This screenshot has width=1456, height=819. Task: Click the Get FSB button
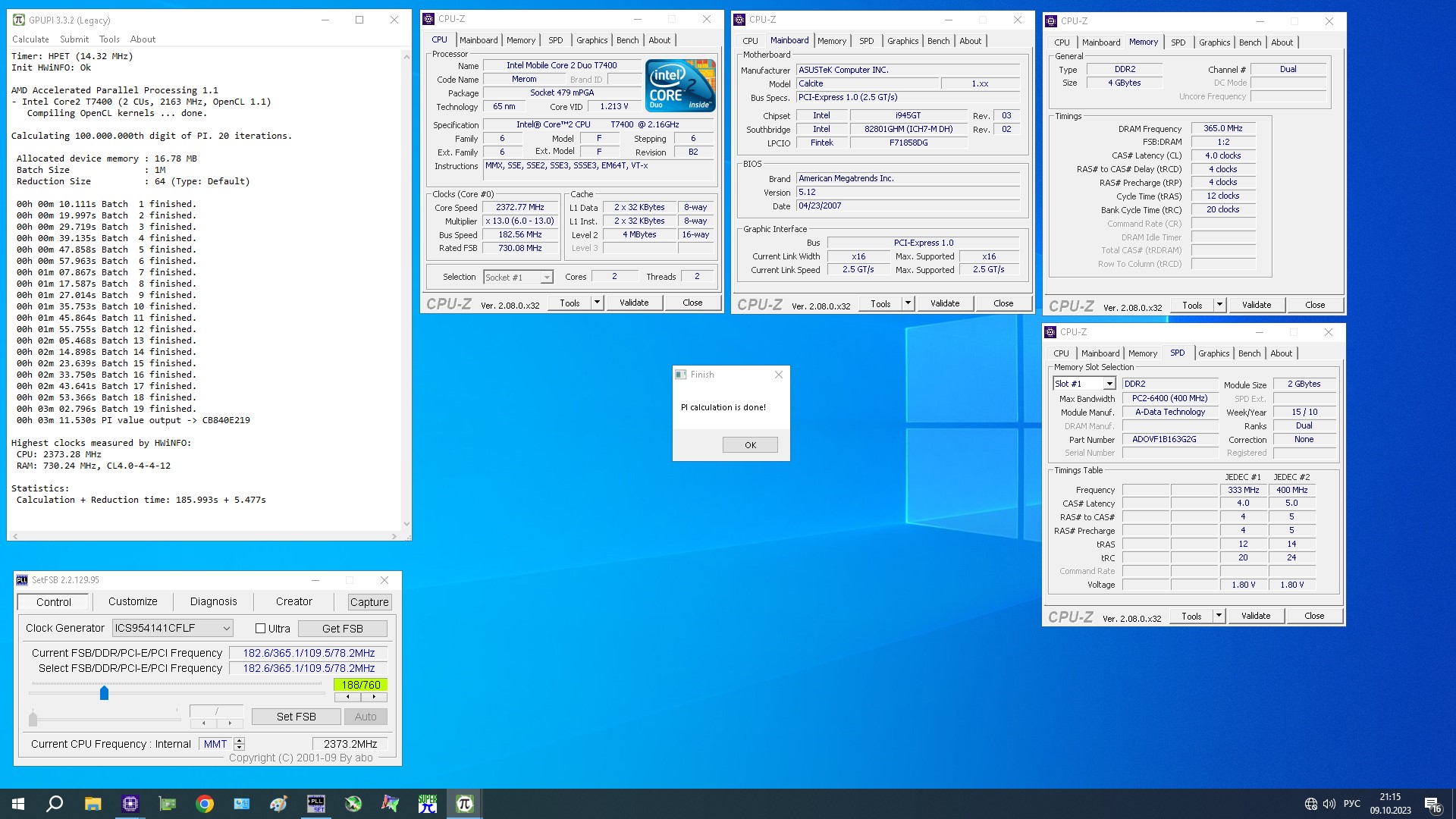click(x=343, y=629)
